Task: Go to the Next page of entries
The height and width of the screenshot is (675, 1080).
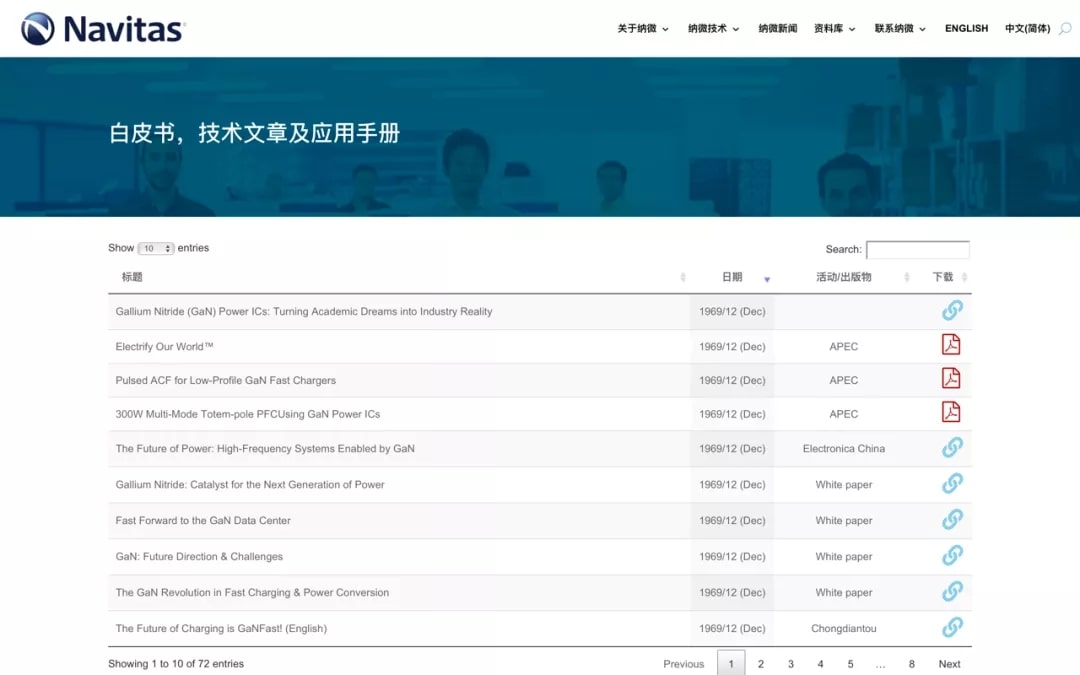Action: pos(949,664)
